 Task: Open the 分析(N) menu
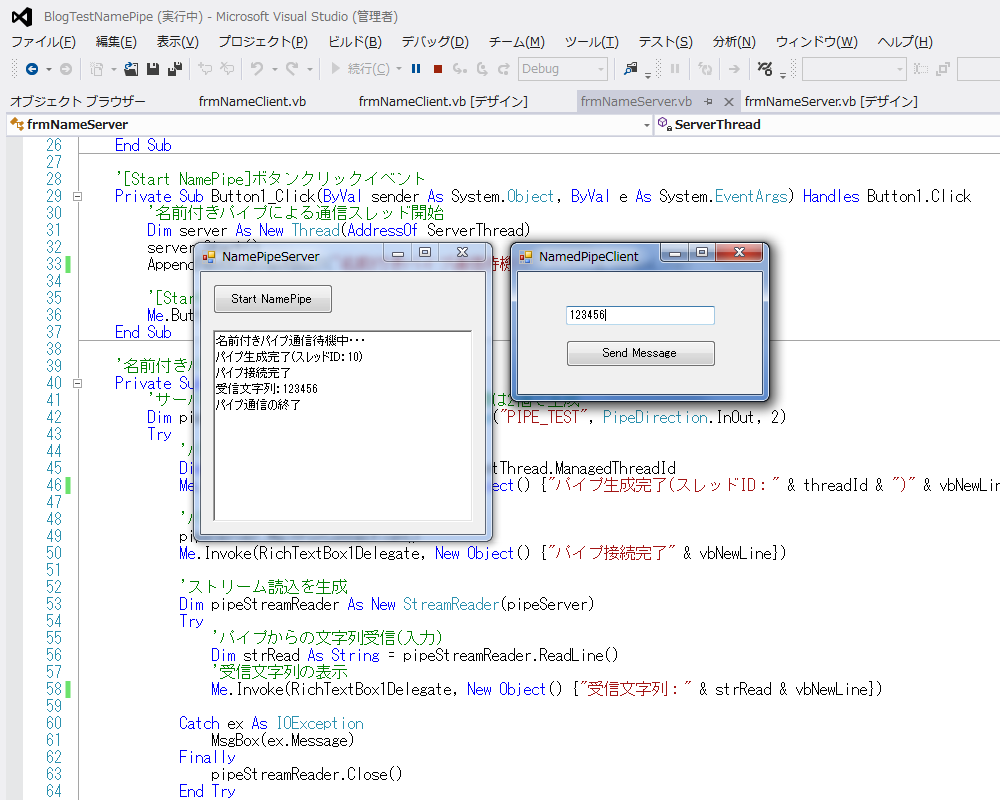(734, 42)
